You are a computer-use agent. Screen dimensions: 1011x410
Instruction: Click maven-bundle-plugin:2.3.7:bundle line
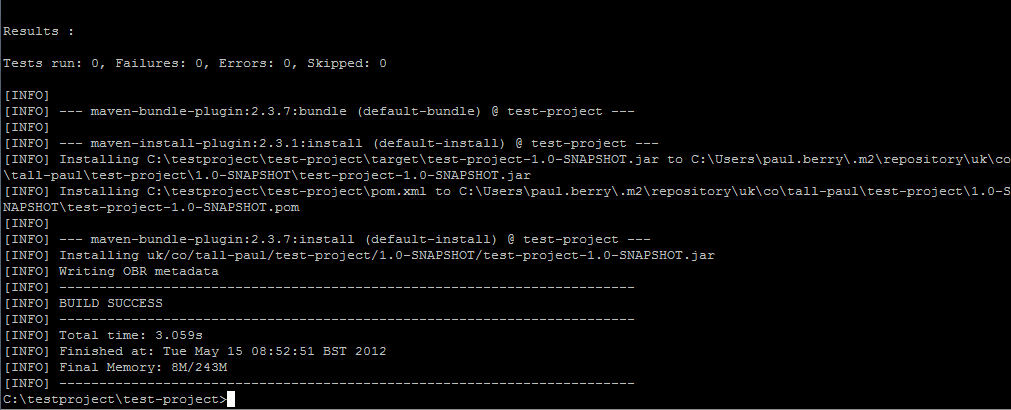319,112
